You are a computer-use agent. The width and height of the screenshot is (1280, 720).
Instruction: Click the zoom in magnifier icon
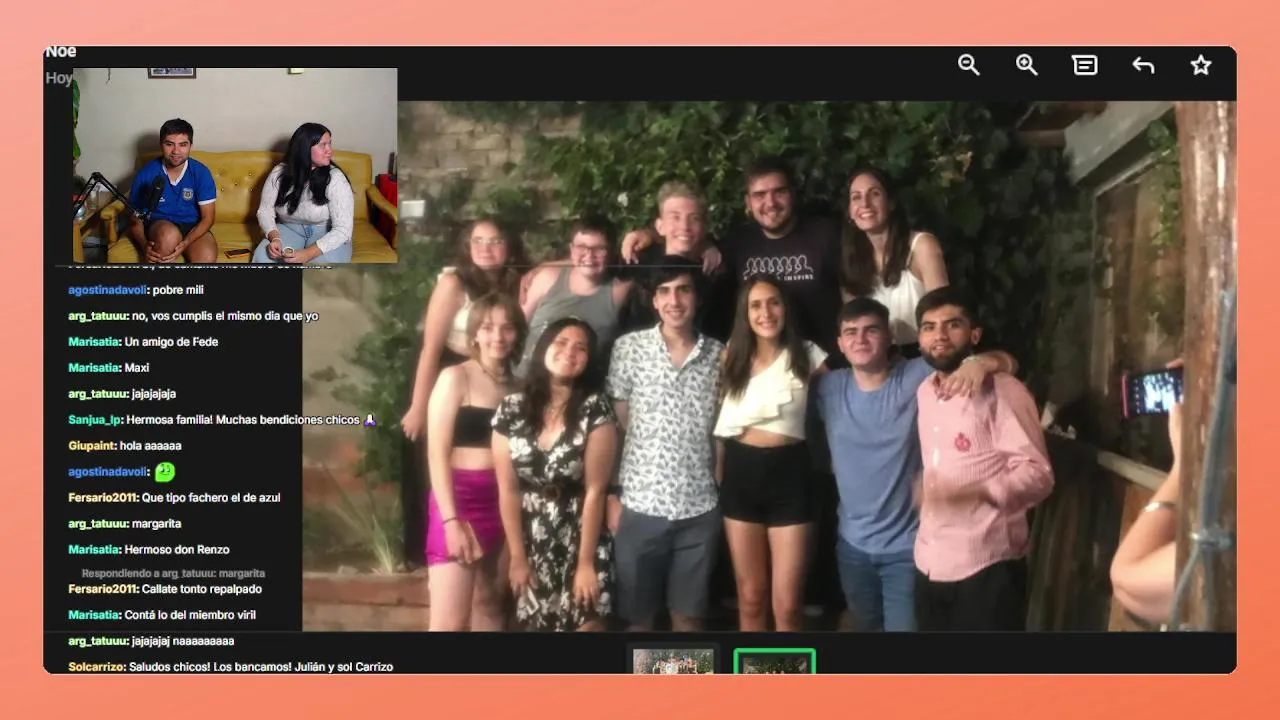1026,65
